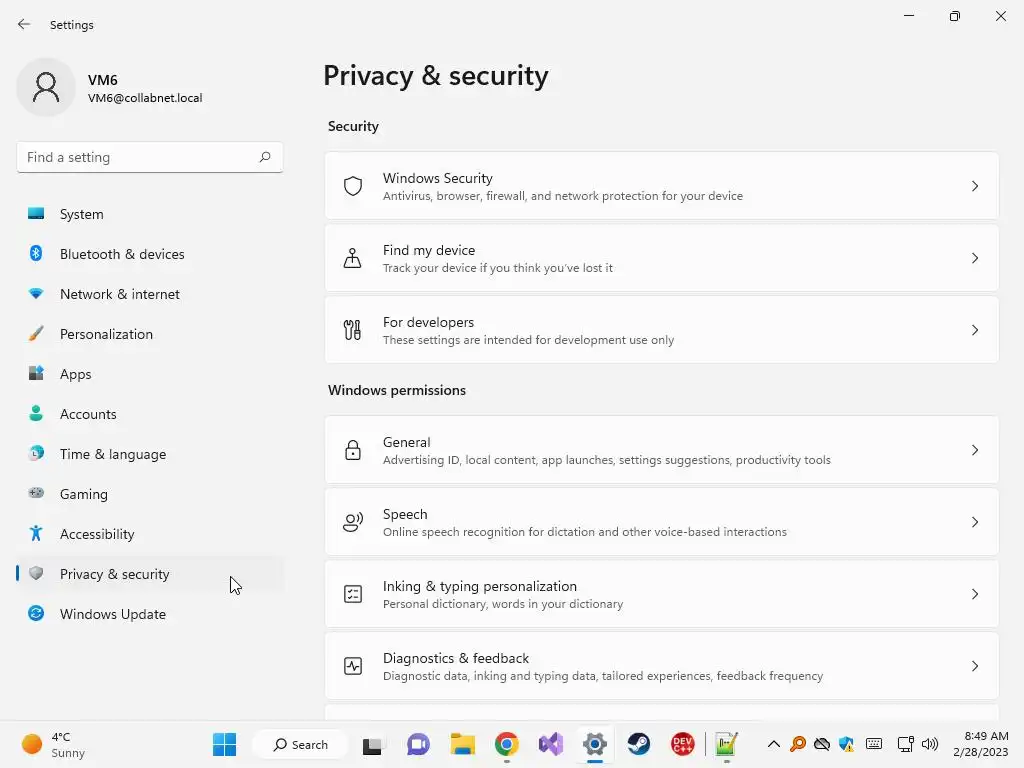Open Bluetooth & devices in sidebar
1024x768 pixels.
(x=122, y=254)
